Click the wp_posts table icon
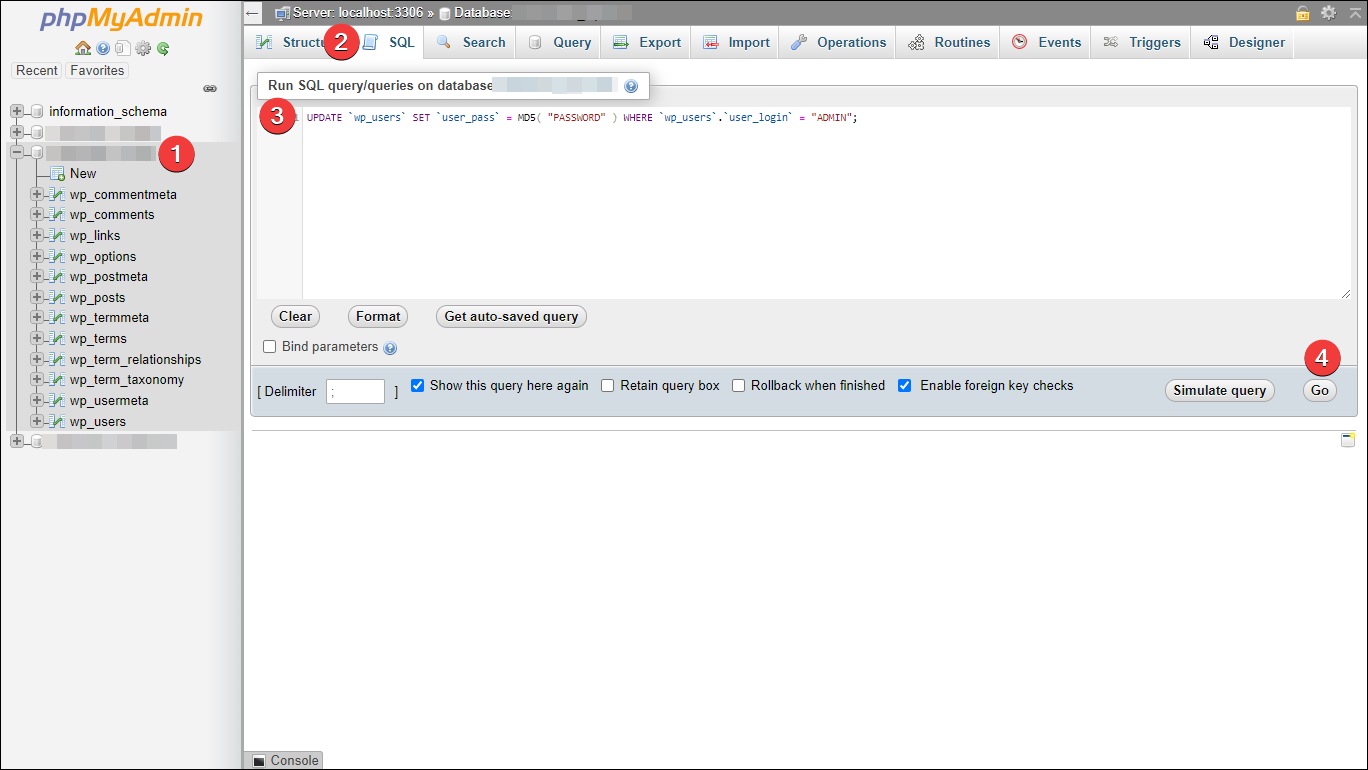Image resolution: width=1368 pixels, height=770 pixels. click(57, 297)
